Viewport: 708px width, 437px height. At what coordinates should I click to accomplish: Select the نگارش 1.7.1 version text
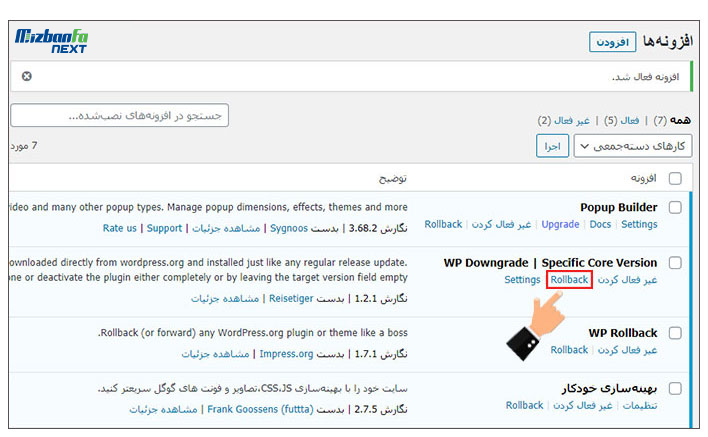pos(381,354)
